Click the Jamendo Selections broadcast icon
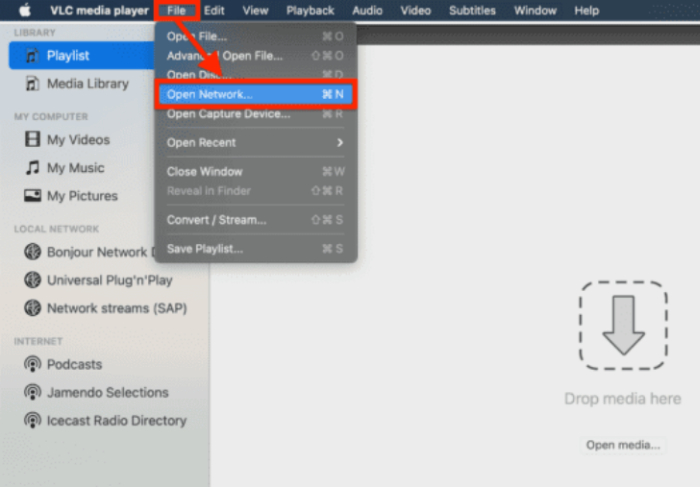This screenshot has height=487, width=700. point(33,392)
